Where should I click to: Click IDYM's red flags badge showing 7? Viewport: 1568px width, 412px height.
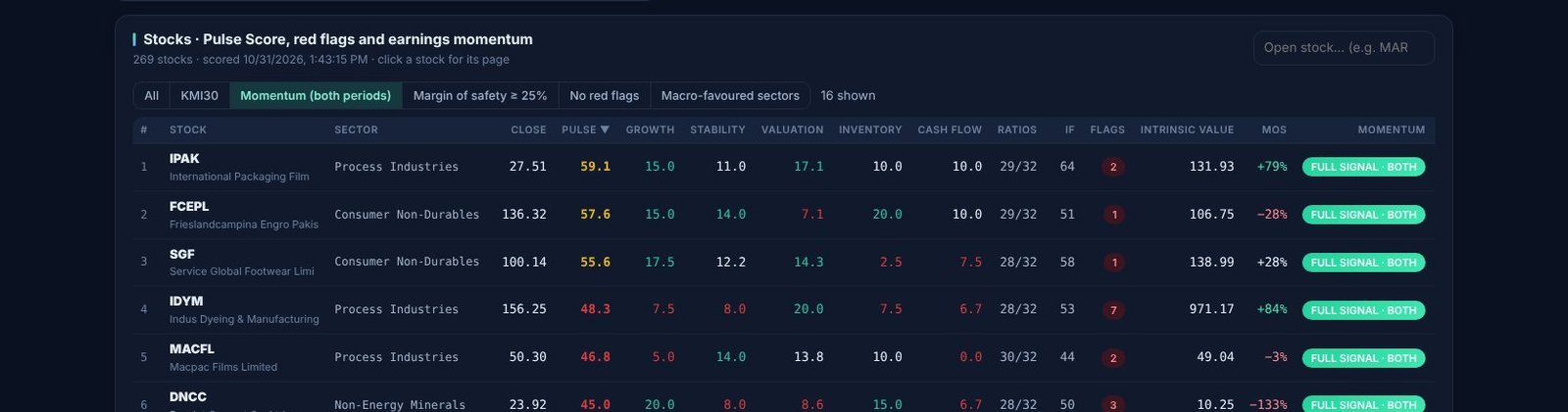tap(1112, 310)
